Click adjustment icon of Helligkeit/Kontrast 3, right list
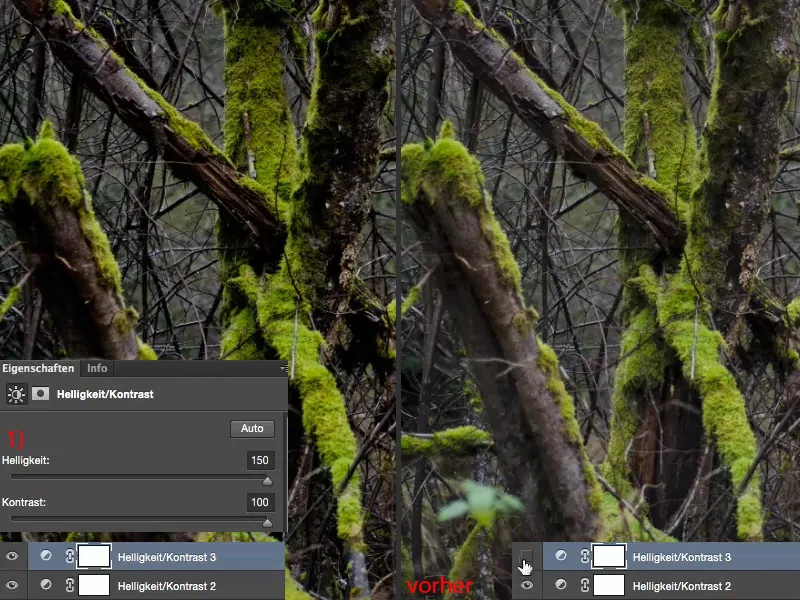The height and width of the screenshot is (600, 800). pyautogui.click(x=561, y=555)
